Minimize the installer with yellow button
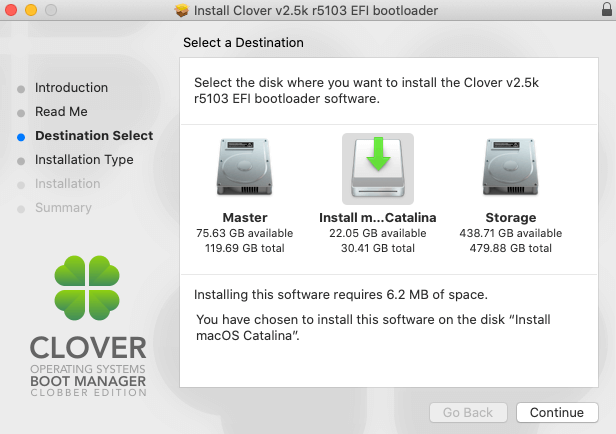 pyautogui.click(x=31, y=10)
